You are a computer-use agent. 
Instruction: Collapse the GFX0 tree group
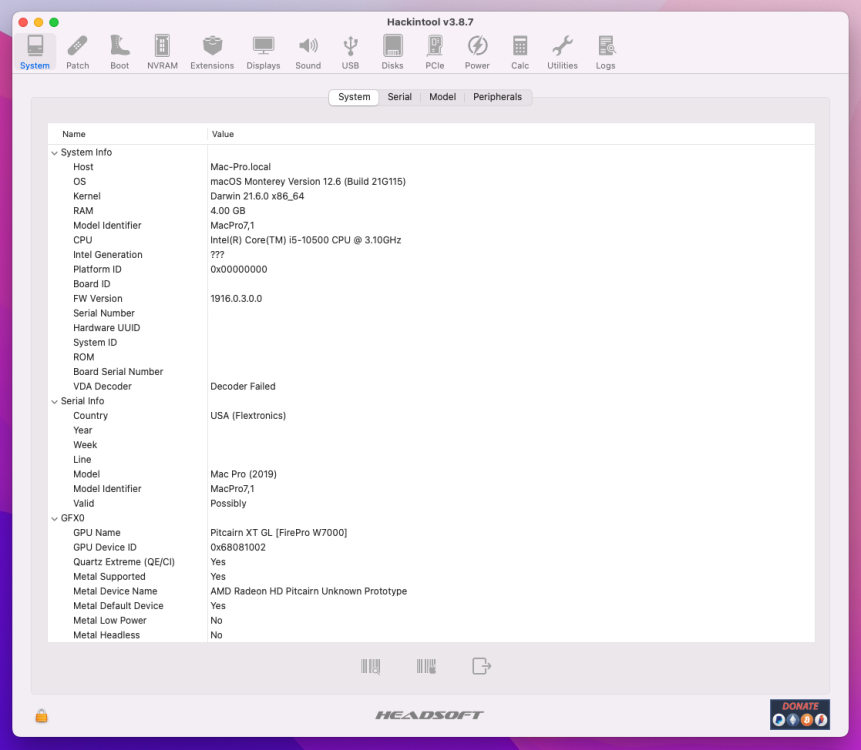(x=54, y=518)
